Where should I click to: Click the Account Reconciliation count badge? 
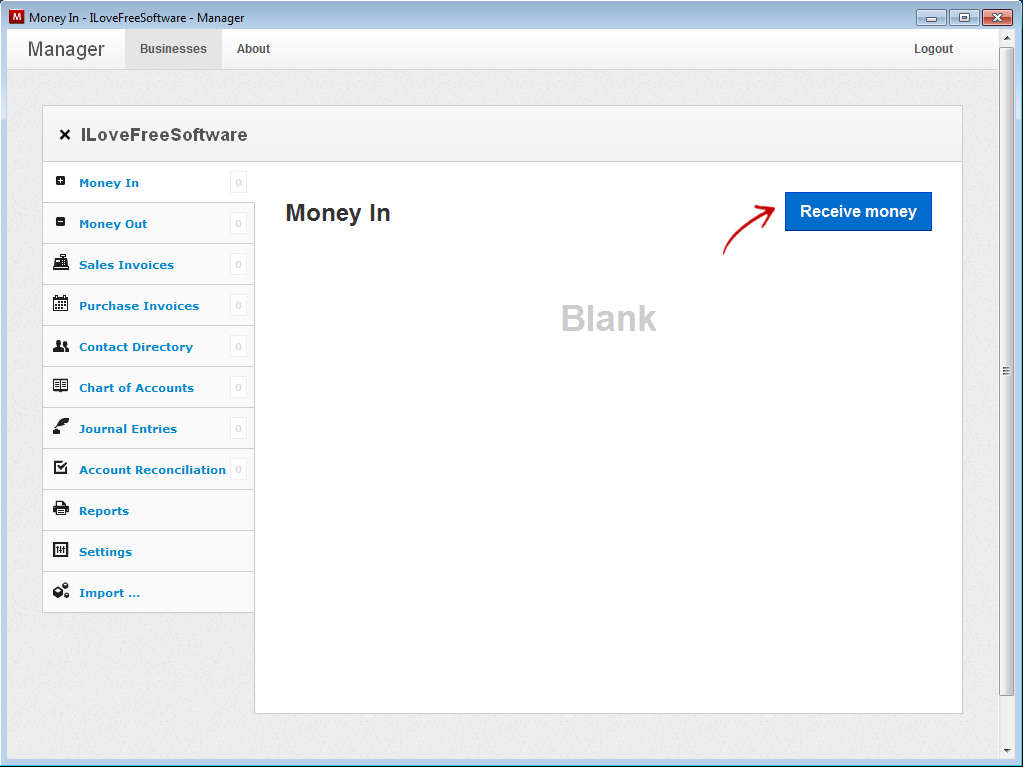[x=238, y=470]
